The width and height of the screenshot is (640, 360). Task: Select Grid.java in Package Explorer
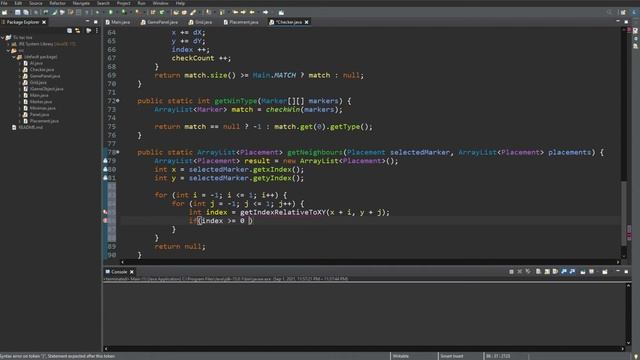[x=38, y=82]
